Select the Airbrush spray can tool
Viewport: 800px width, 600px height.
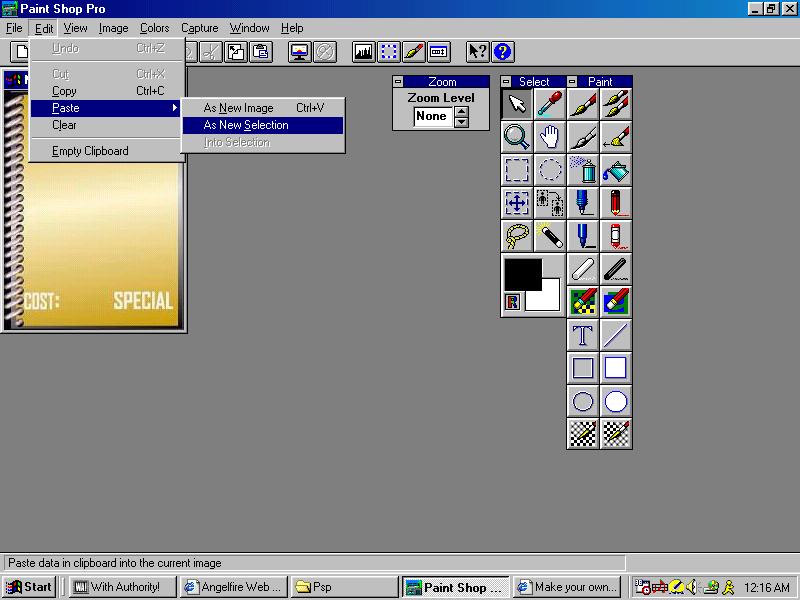click(583, 170)
